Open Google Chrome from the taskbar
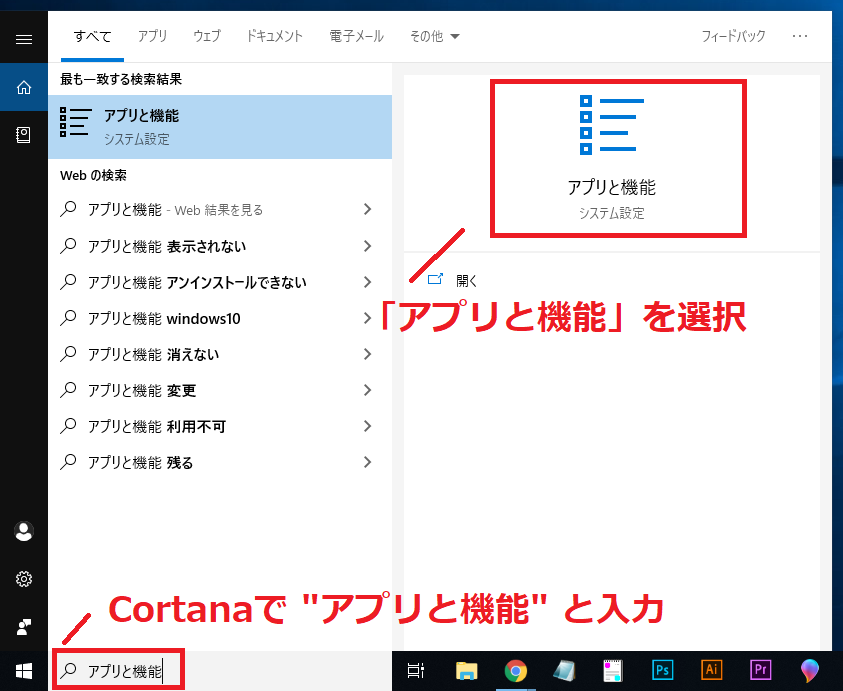Screen dimensions: 843x691 click(516, 671)
